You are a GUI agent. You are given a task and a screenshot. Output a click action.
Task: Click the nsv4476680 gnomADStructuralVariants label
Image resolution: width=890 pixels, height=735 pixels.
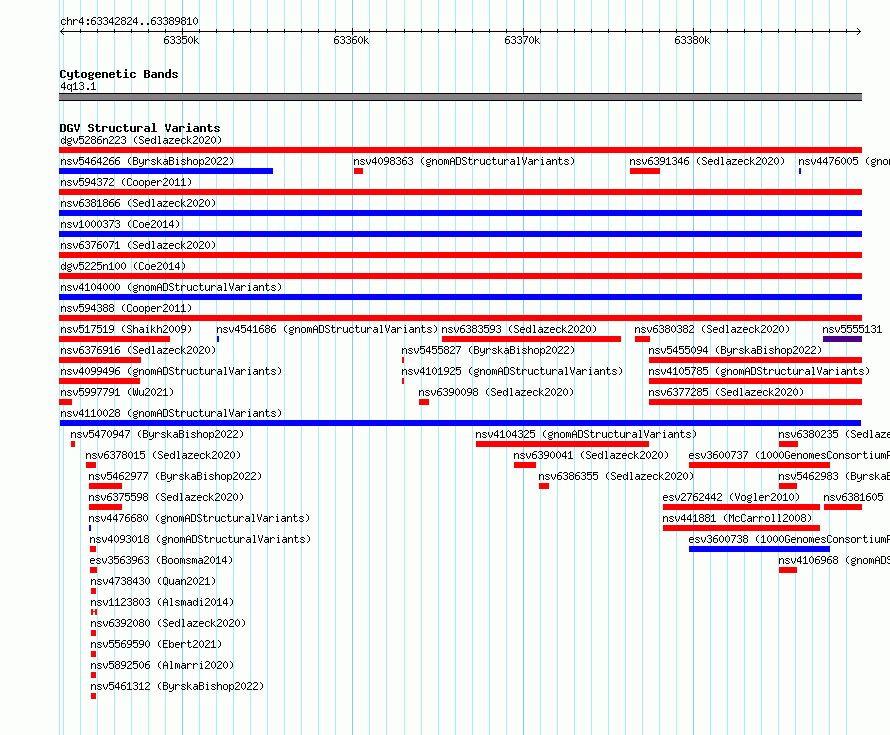point(199,518)
